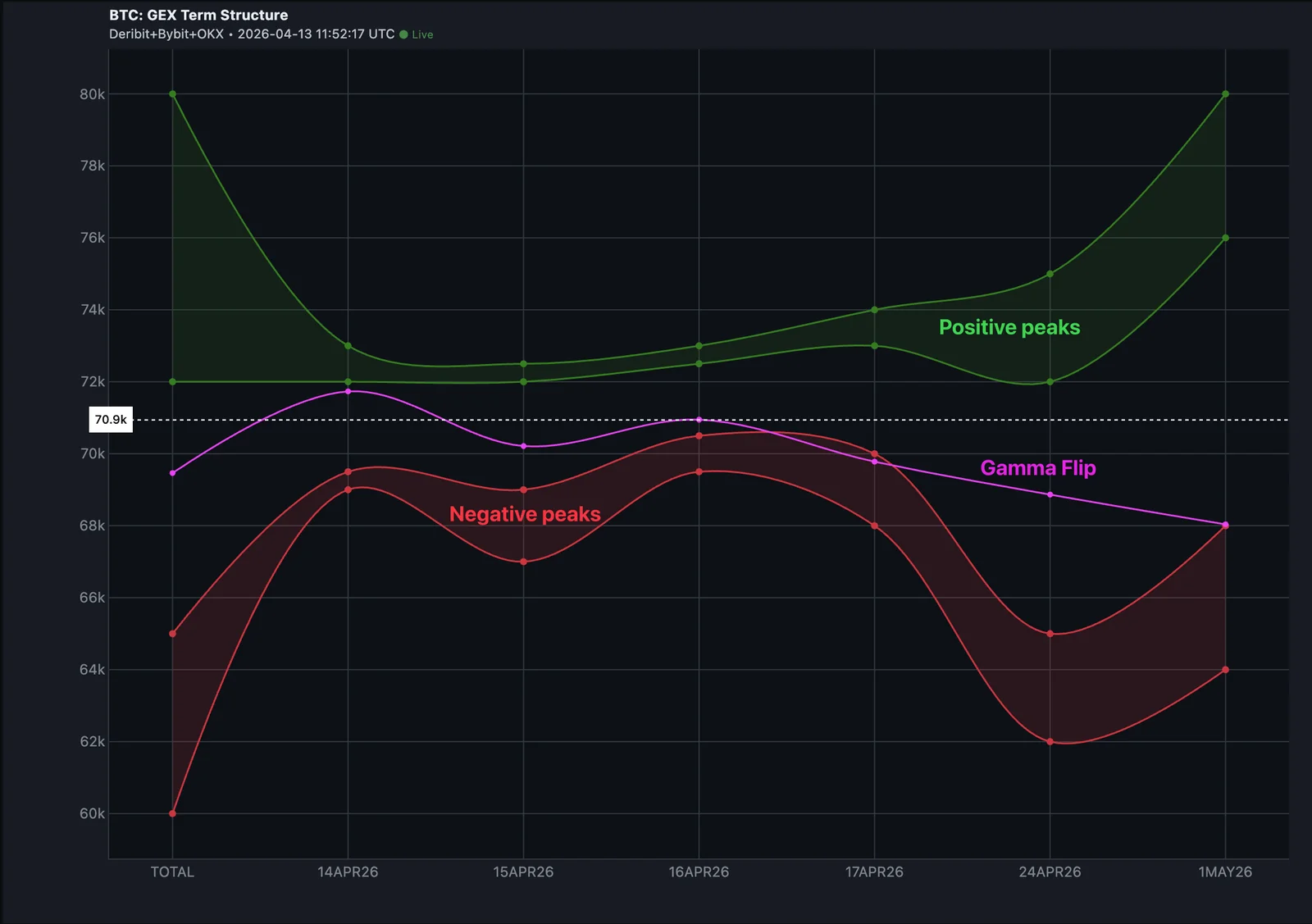Expand the 14APR26 expiry column
Image resolution: width=1312 pixels, height=924 pixels.
349,872
